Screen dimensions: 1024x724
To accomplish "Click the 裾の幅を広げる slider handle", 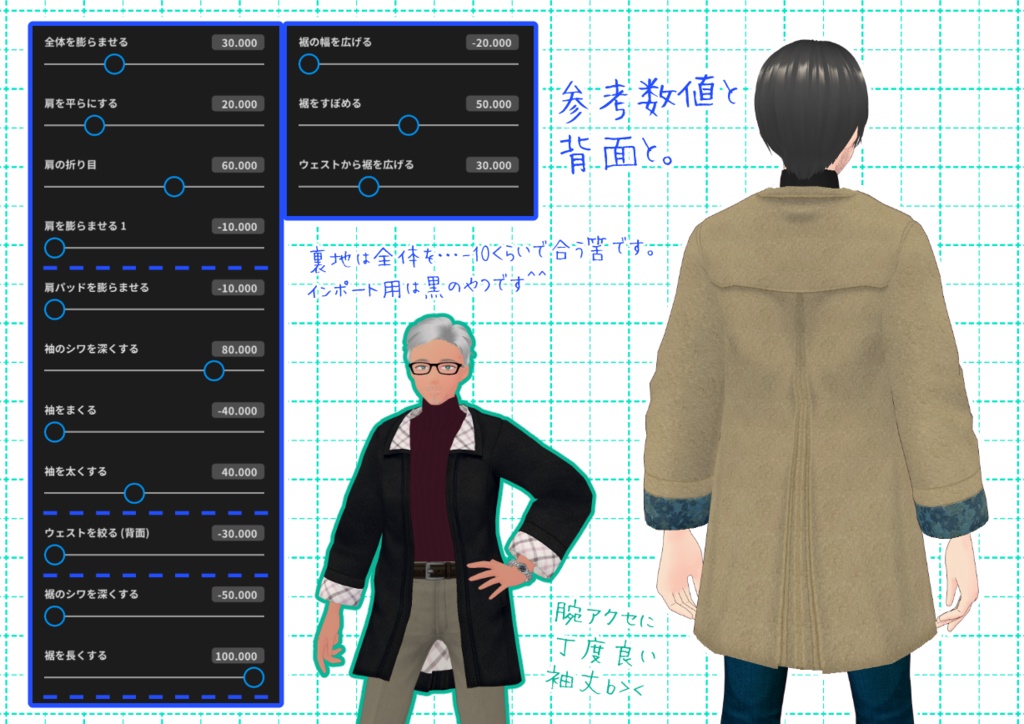I will pyautogui.click(x=309, y=64).
